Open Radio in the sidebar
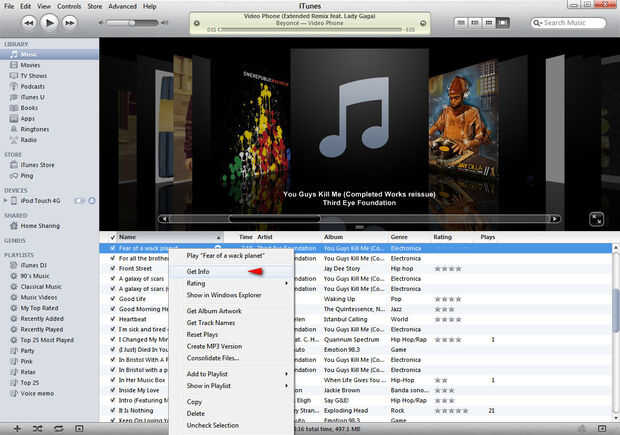This screenshot has height=435, width=620. pos(28,140)
